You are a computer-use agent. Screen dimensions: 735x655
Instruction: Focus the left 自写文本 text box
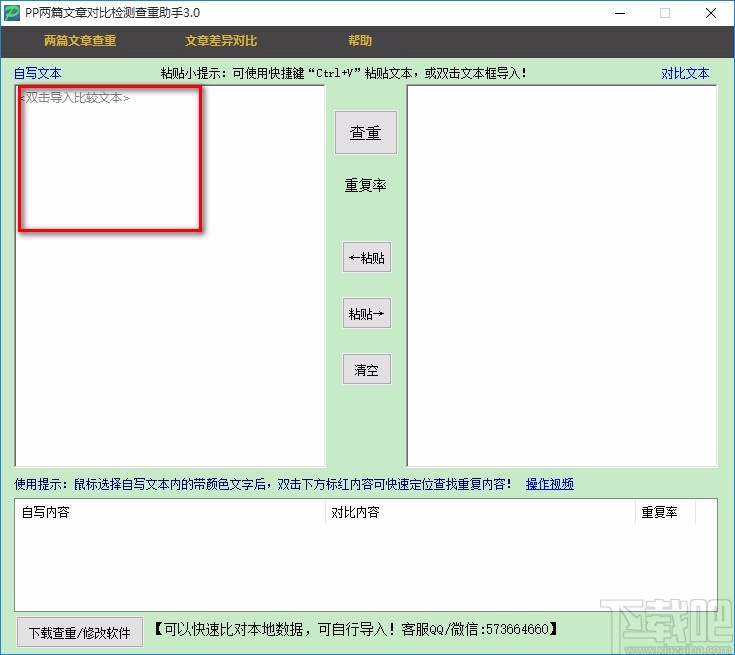[170, 276]
